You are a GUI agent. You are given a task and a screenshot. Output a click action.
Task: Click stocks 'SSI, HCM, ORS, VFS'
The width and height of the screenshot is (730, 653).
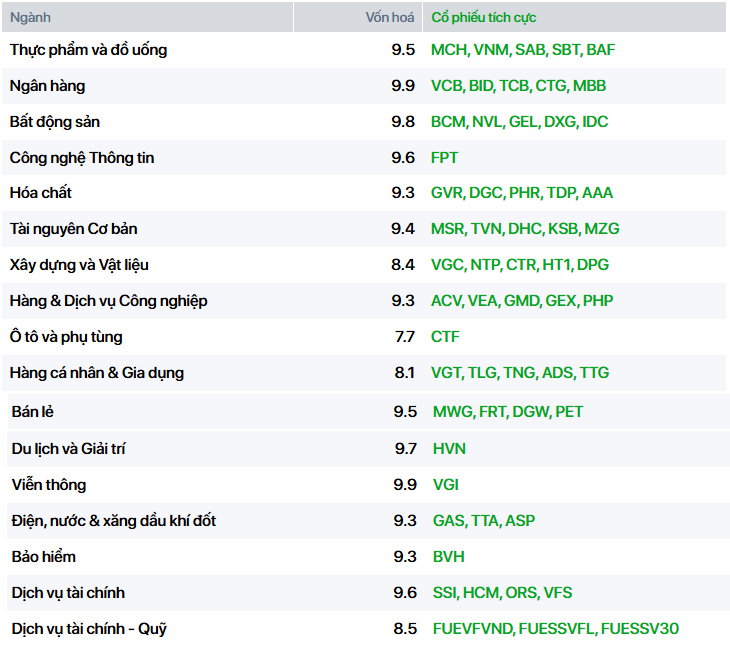tap(502, 592)
